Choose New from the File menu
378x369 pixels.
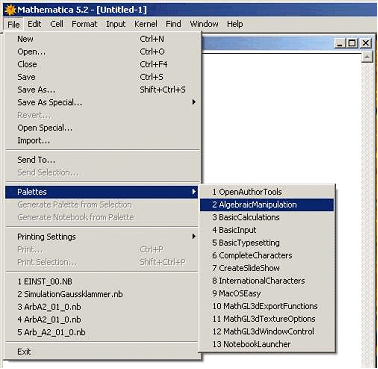(103, 39)
